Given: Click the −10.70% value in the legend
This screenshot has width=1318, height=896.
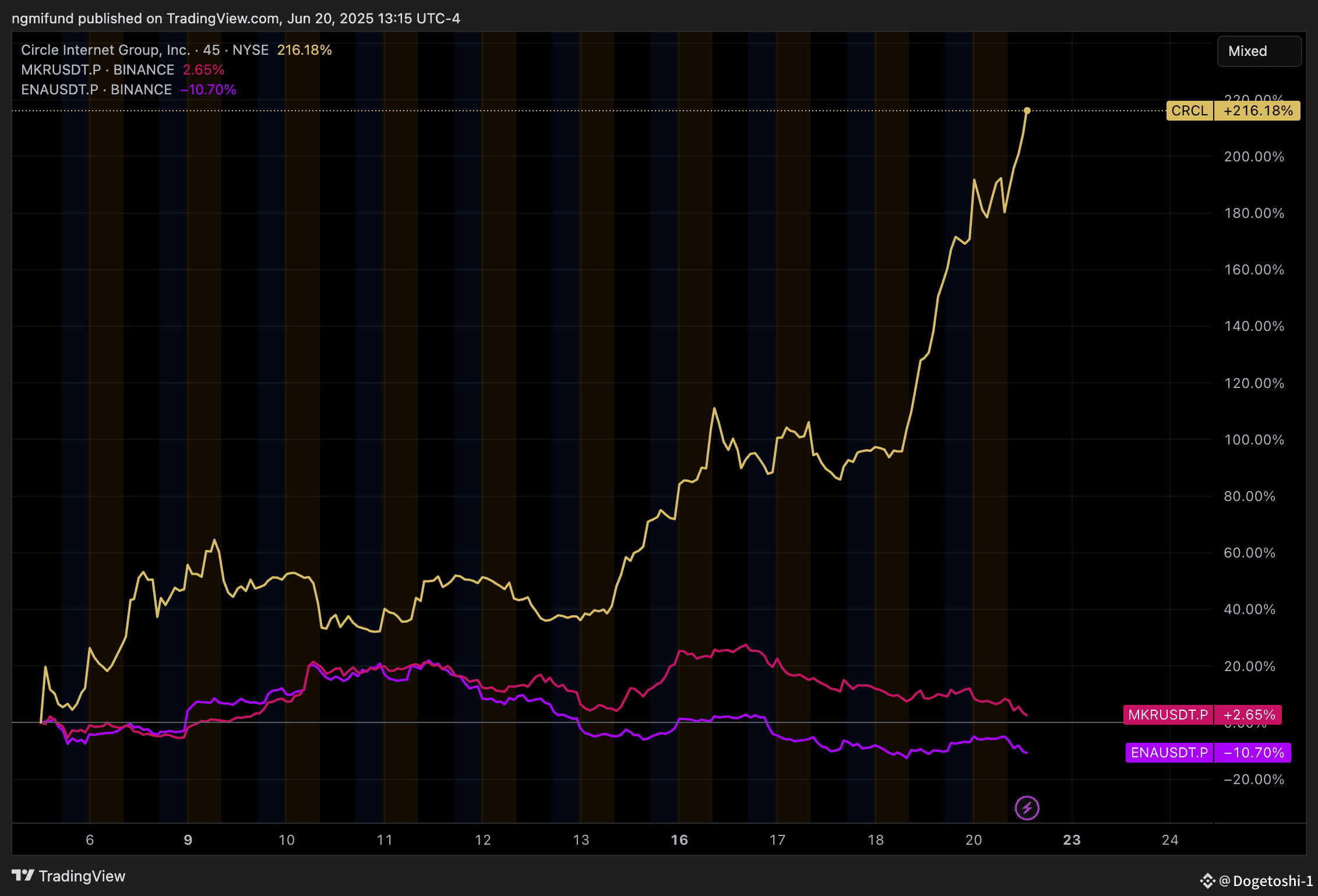Looking at the screenshot, I should point(208,90).
